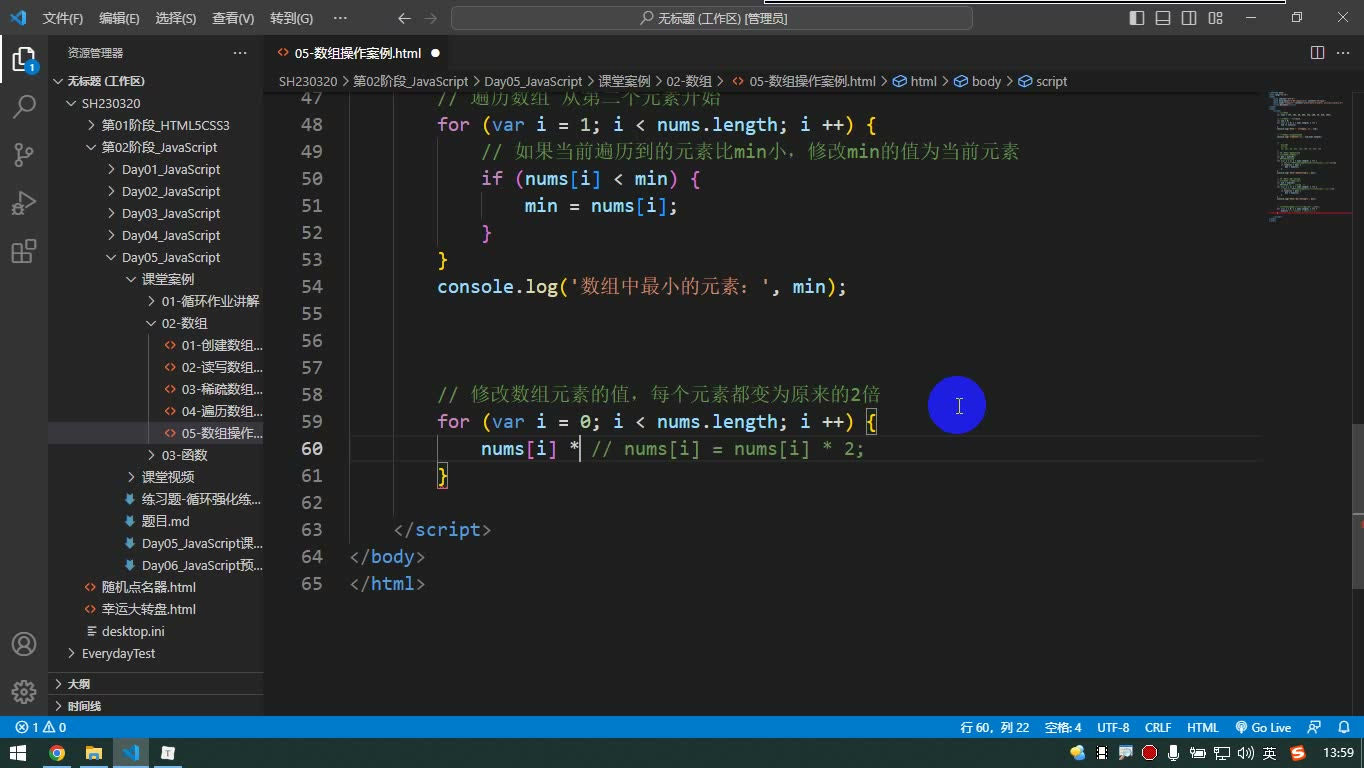The height and width of the screenshot is (768, 1364).
Task: Click the notifications bell in status bar
Action: coord(1343,728)
